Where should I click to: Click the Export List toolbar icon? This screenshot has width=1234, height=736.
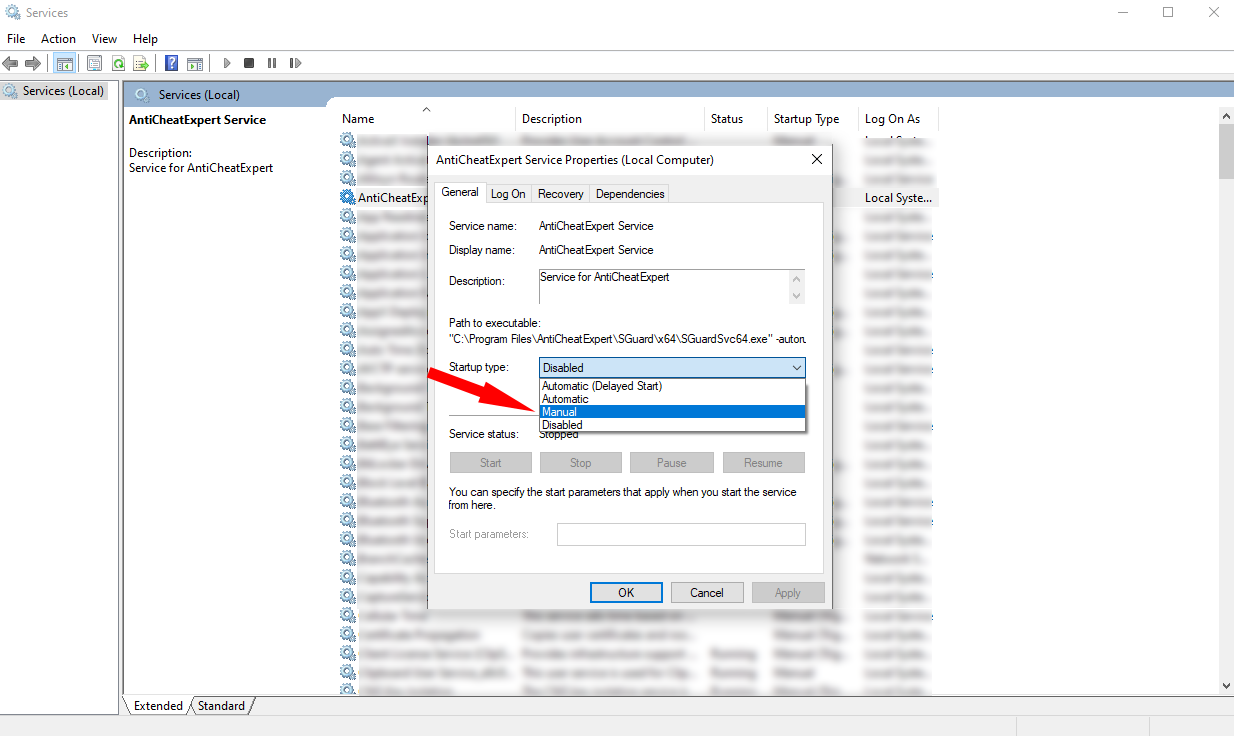141,63
